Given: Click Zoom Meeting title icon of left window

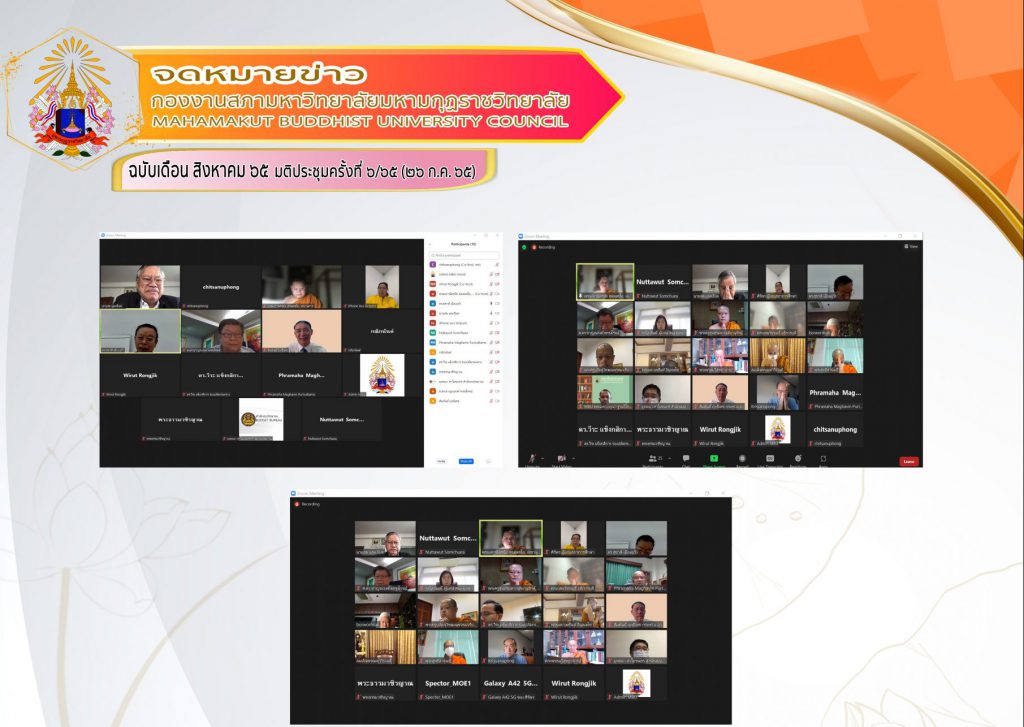Looking at the screenshot, I should [103, 235].
